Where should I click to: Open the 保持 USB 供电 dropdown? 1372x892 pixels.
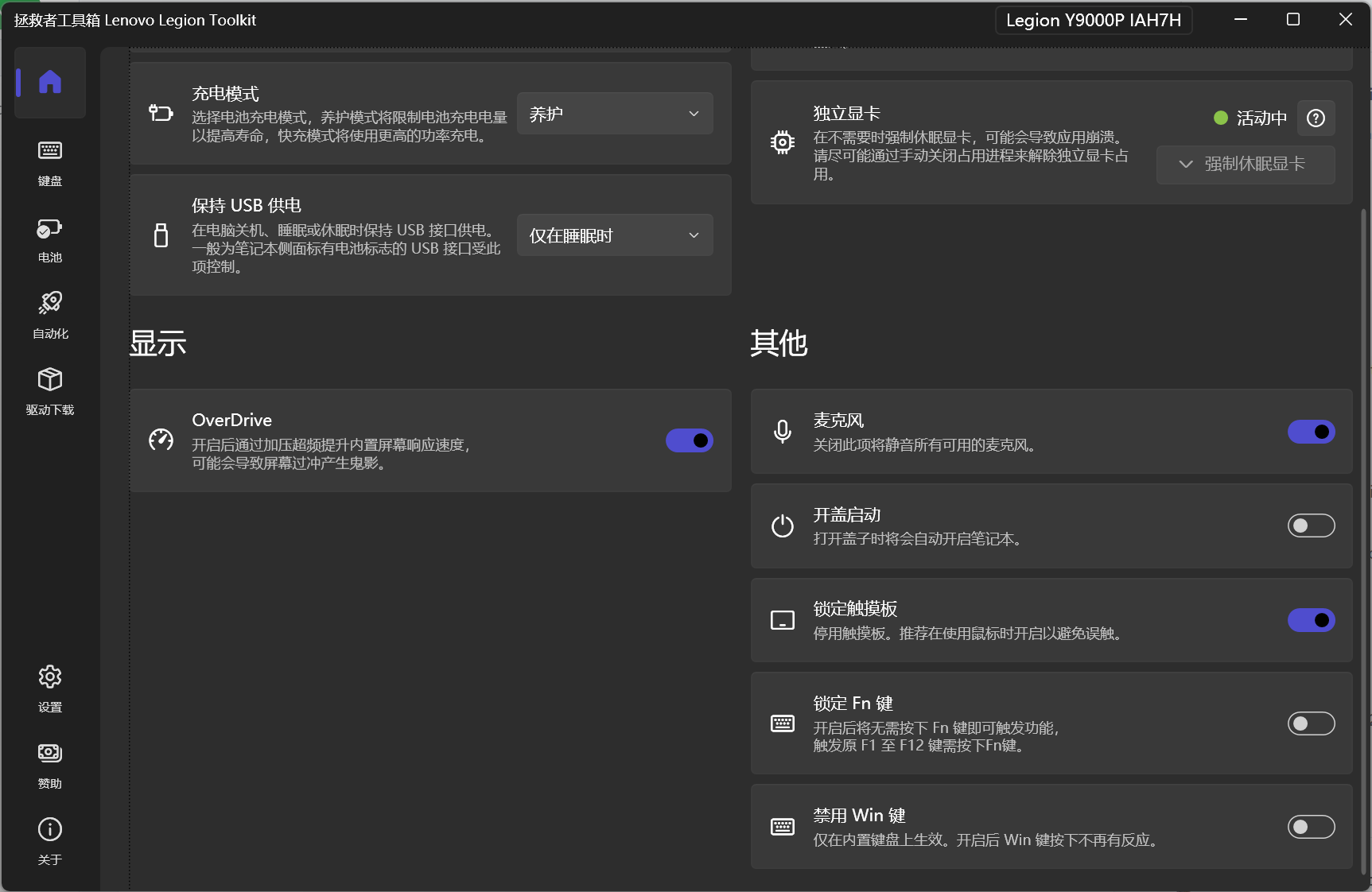614,235
